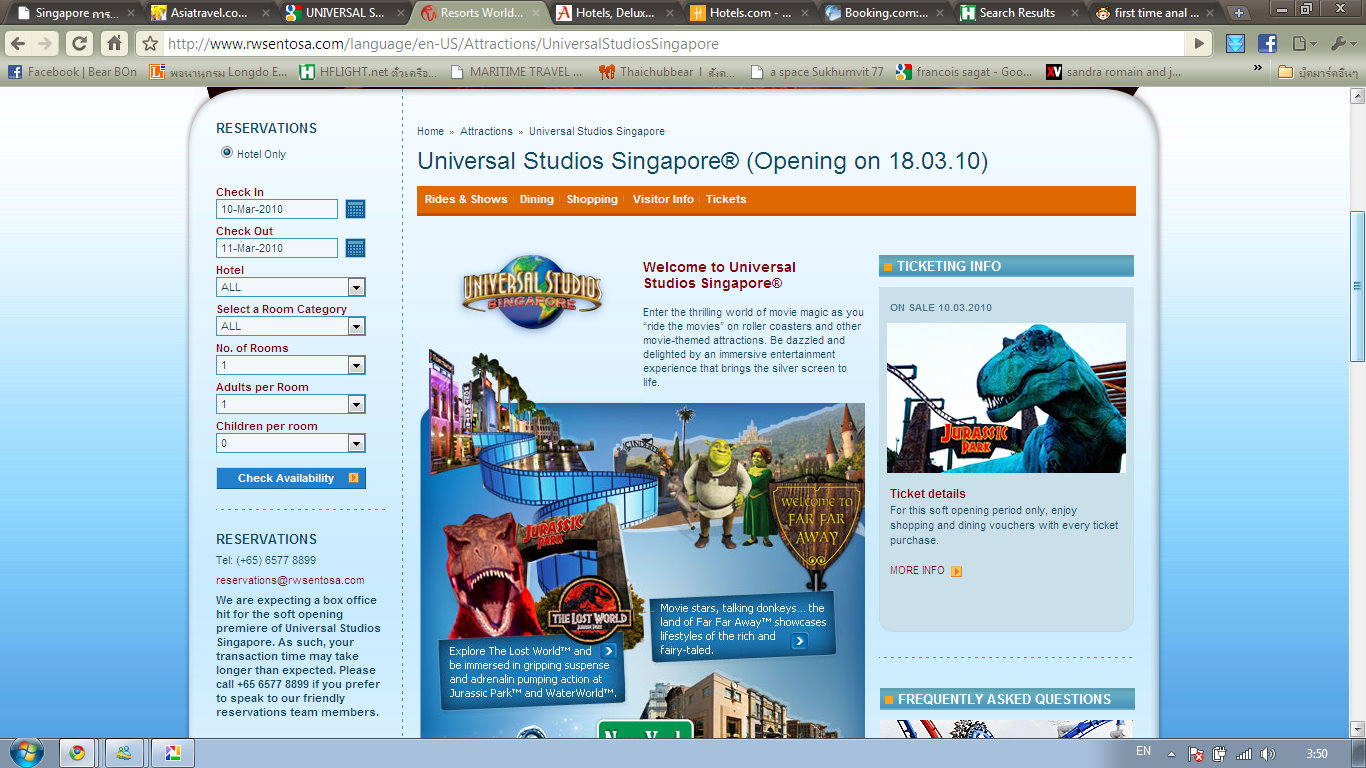
Task: Click the 3:50 clock in taskbar
Action: coord(1318,754)
